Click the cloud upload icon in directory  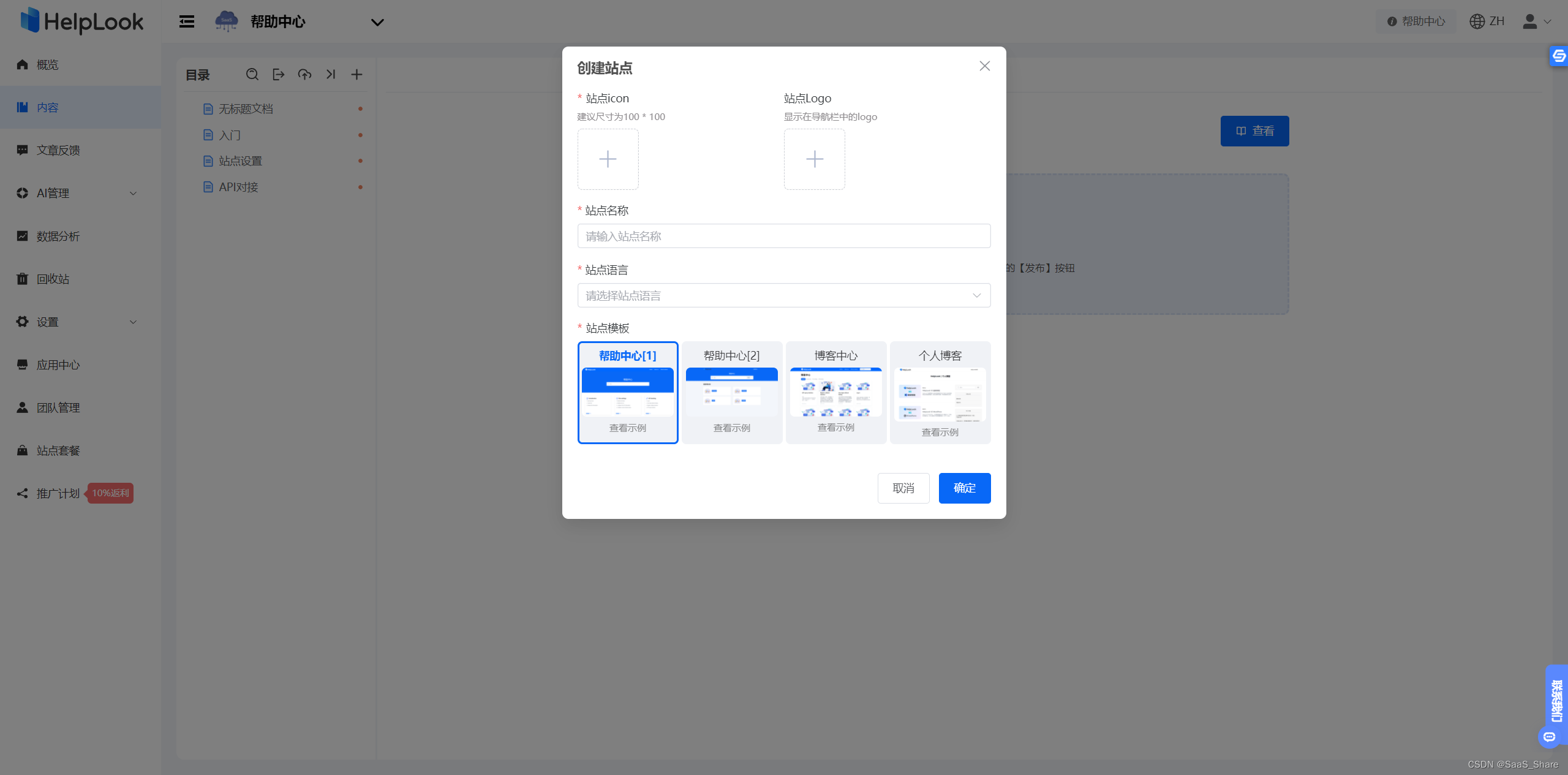coord(304,75)
